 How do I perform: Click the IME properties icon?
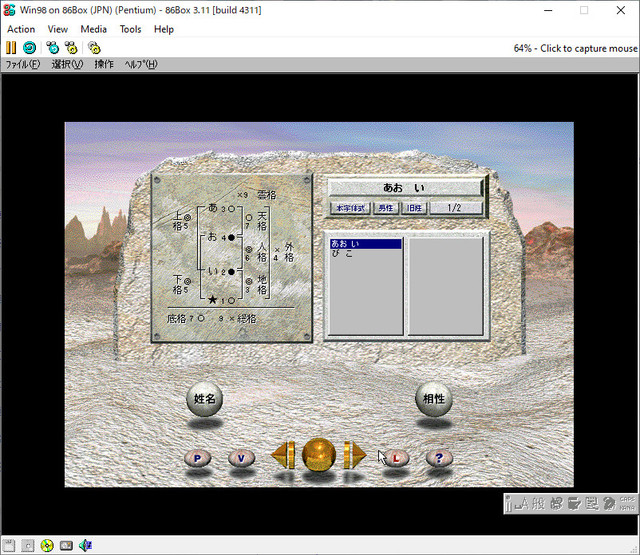592,504
